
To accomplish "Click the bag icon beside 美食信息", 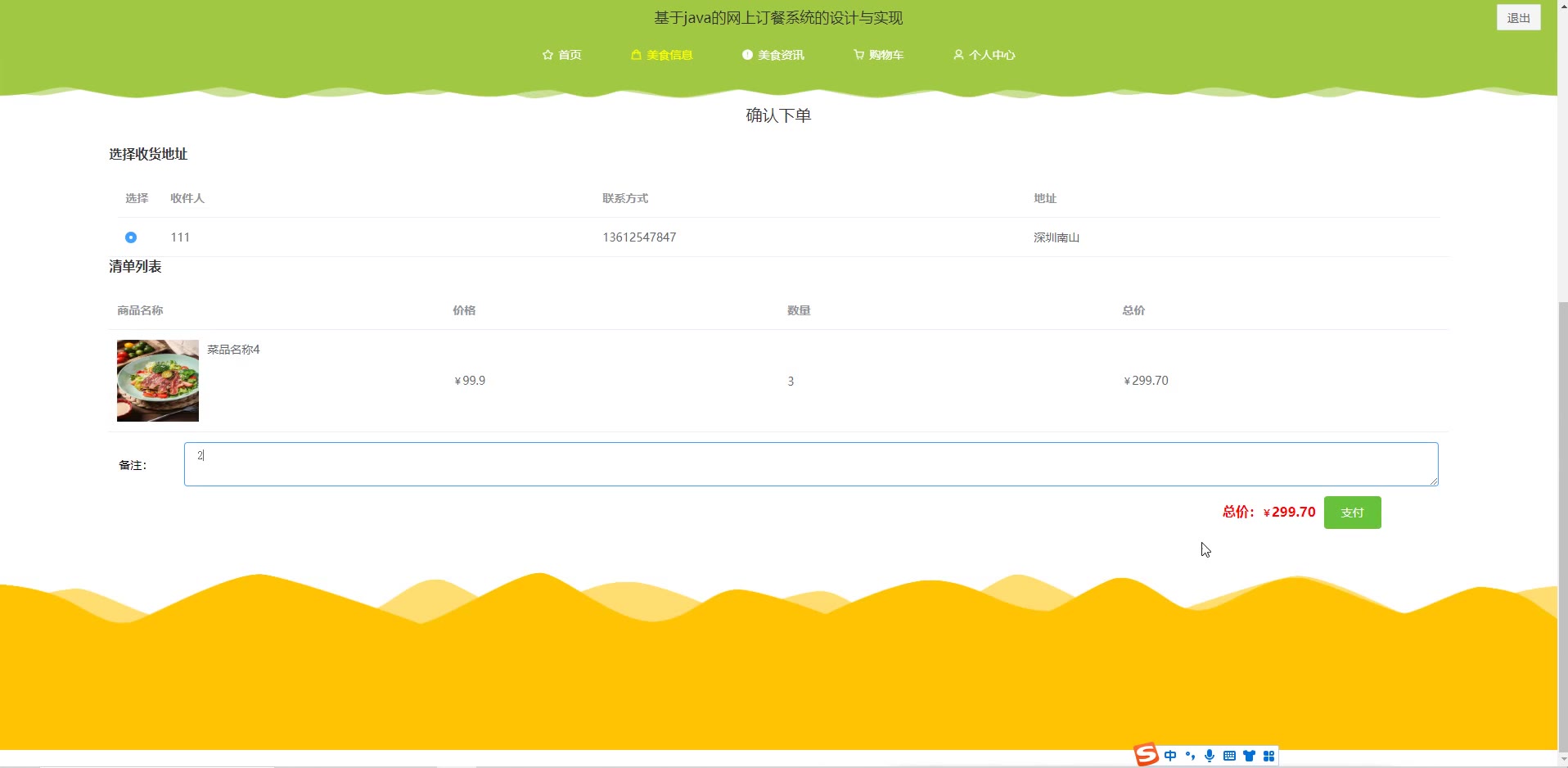I will [636, 55].
